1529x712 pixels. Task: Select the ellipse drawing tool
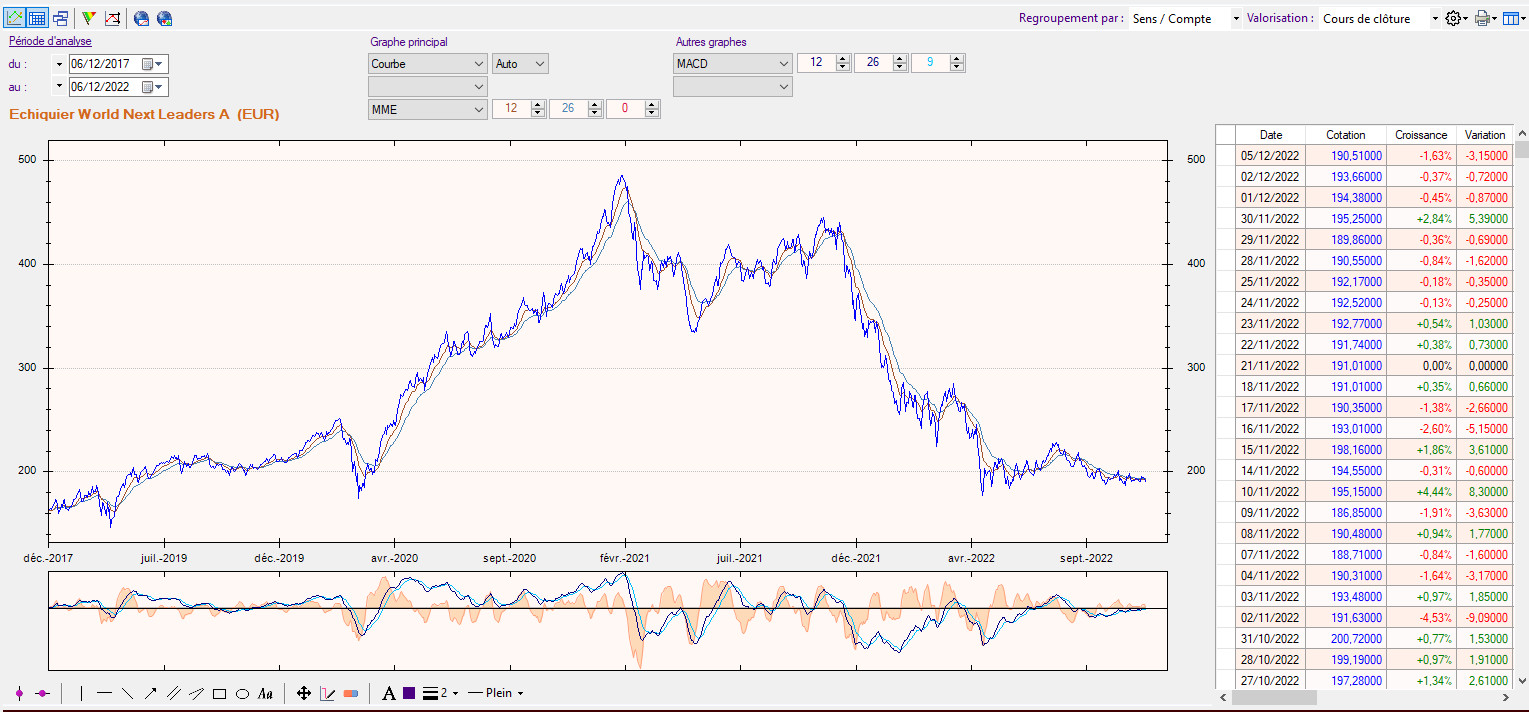click(242, 693)
